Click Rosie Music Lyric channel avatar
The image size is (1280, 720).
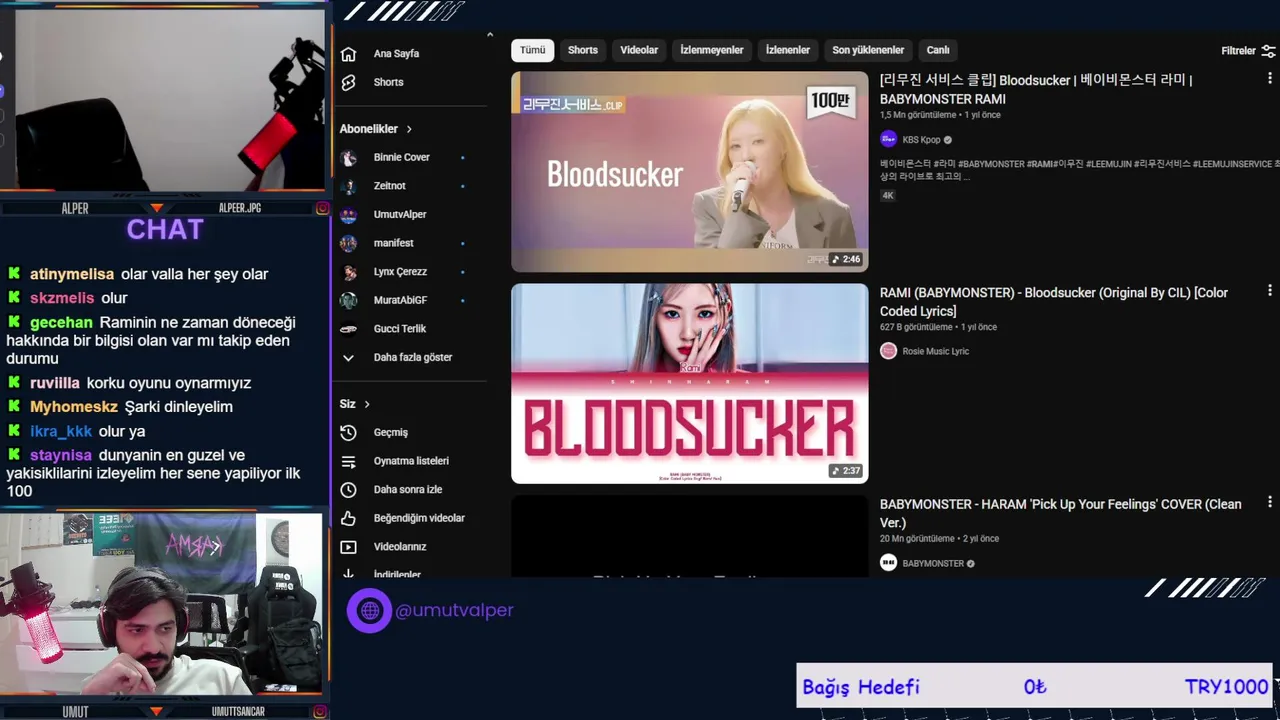888,351
